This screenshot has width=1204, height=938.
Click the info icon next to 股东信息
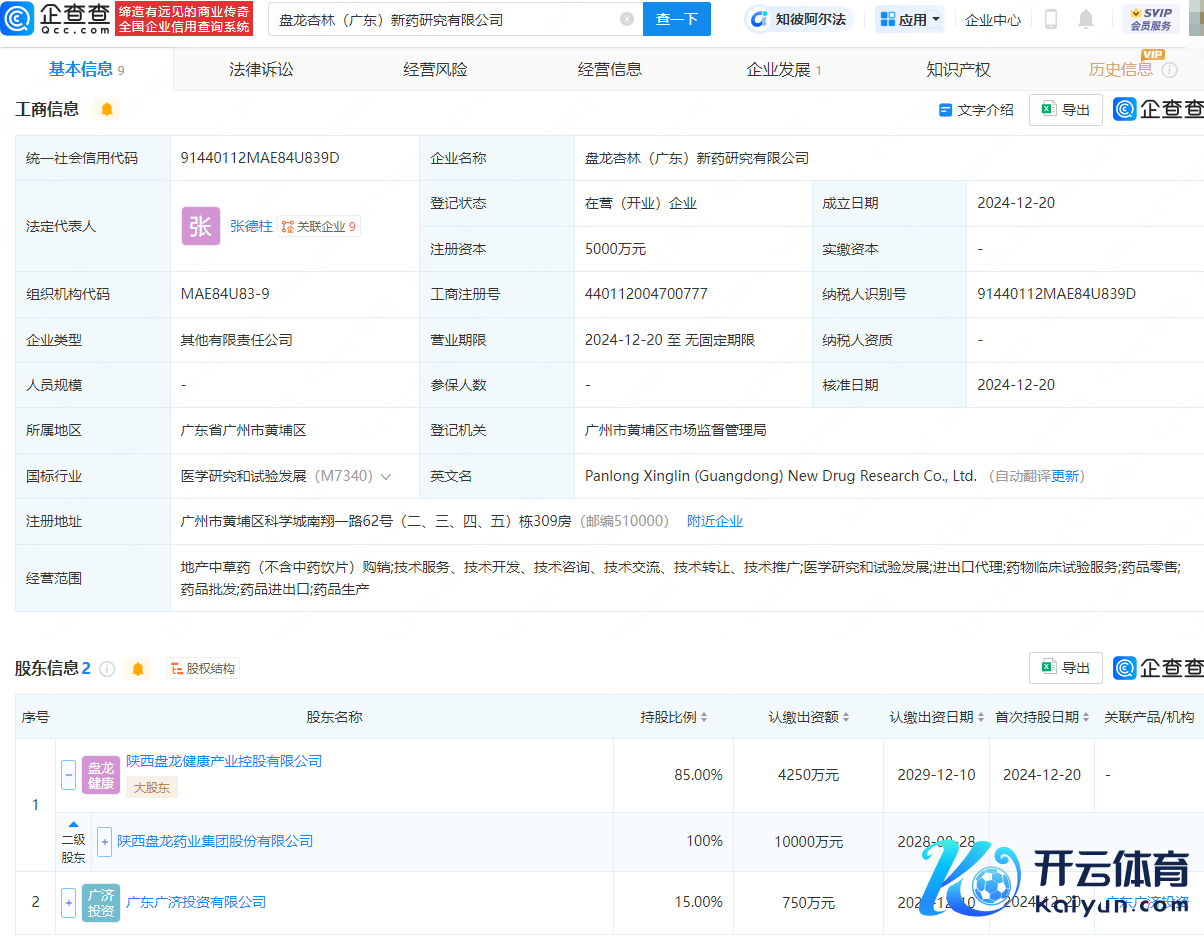[107, 668]
